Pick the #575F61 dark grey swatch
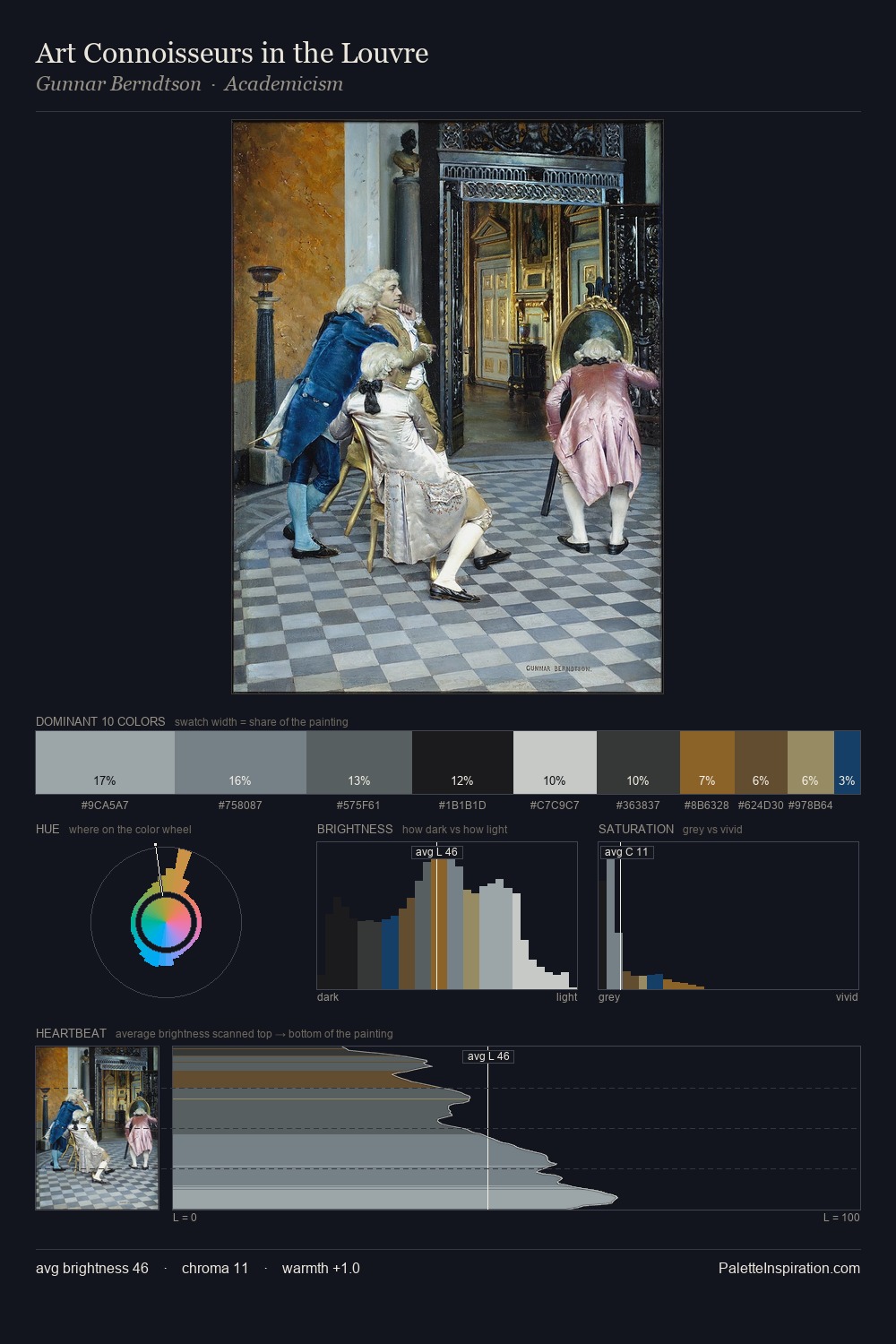896x1344 pixels. pos(359,762)
